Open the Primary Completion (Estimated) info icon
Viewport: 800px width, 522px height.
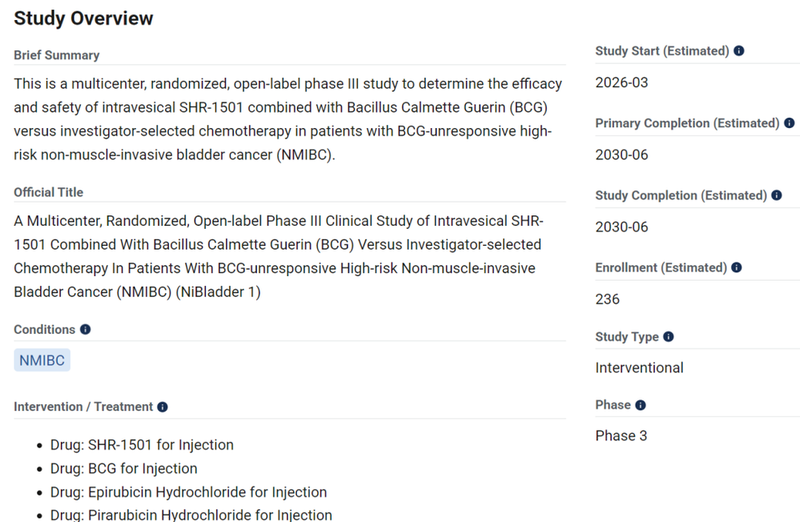tap(789, 123)
